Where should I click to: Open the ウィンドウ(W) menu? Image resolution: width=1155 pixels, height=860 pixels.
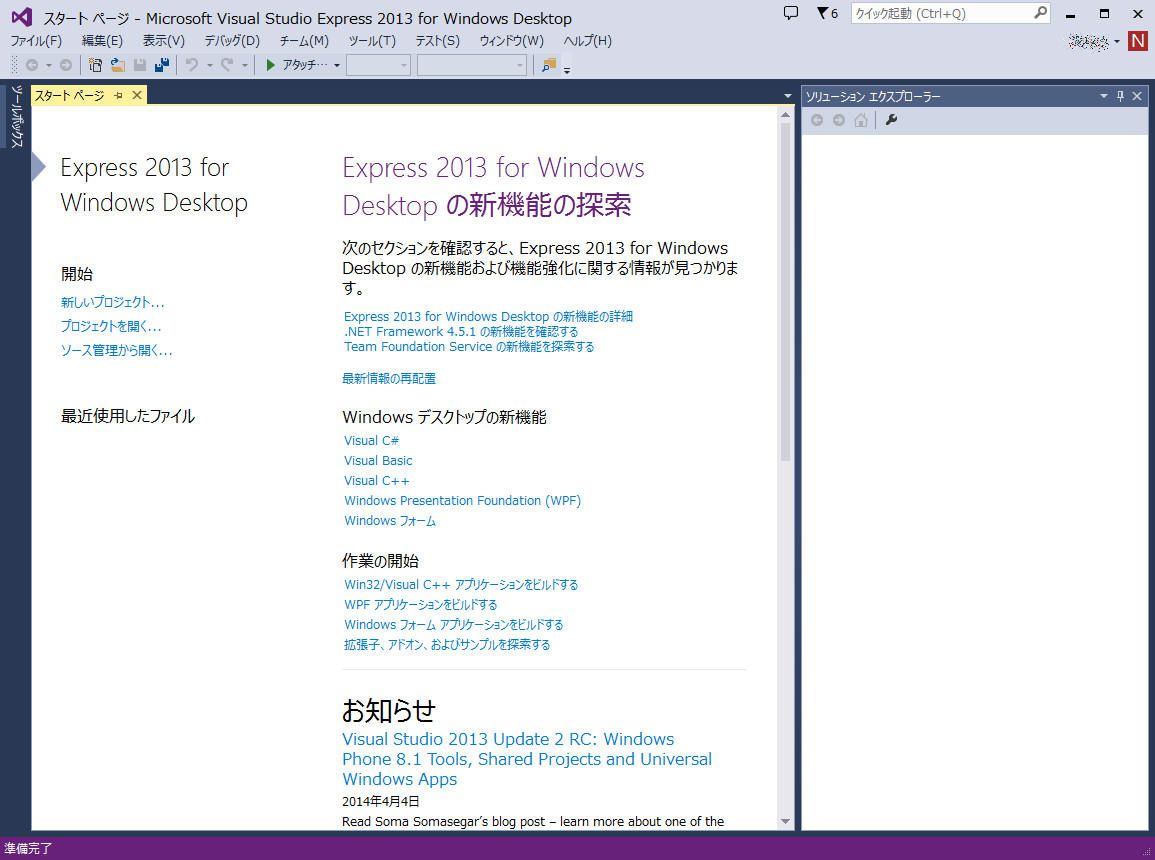(512, 40)
